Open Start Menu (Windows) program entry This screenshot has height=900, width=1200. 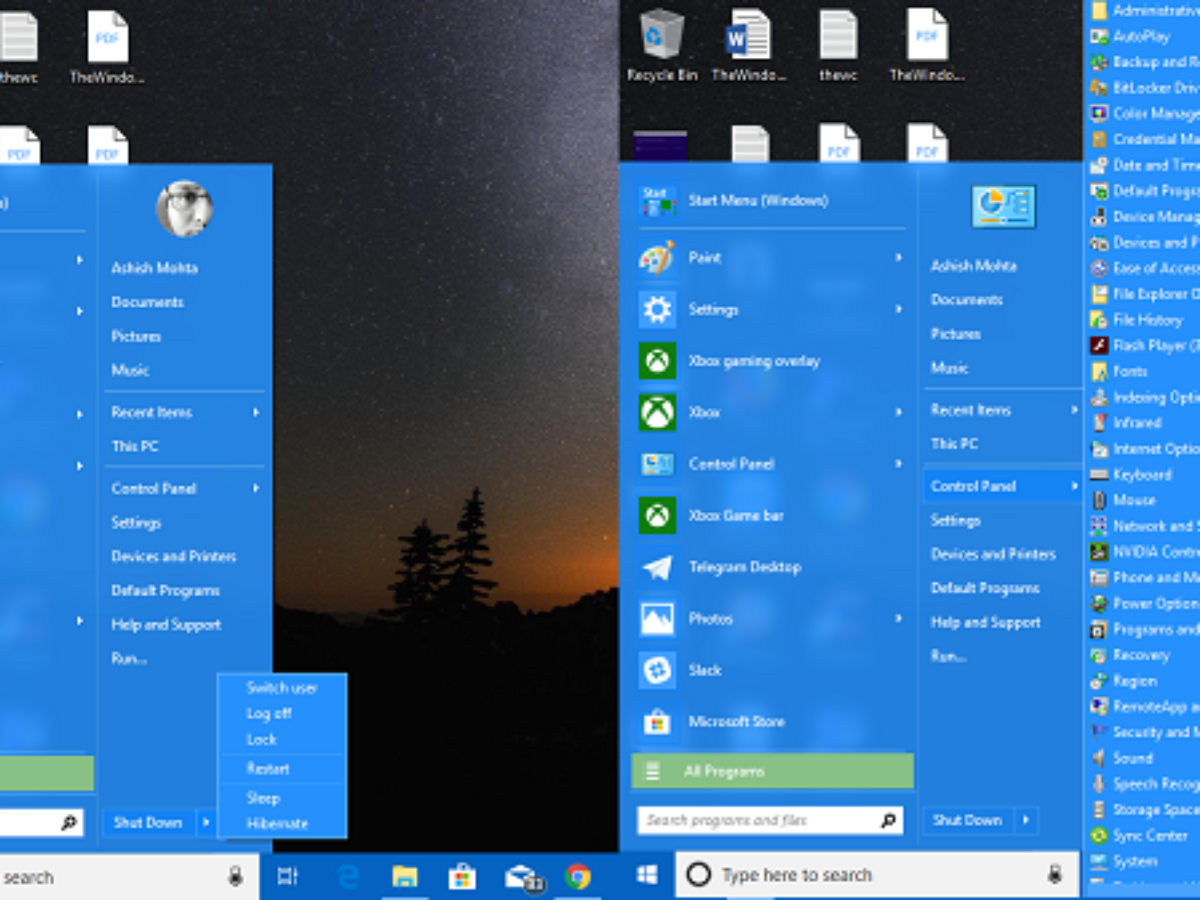[x=770, y=200]
